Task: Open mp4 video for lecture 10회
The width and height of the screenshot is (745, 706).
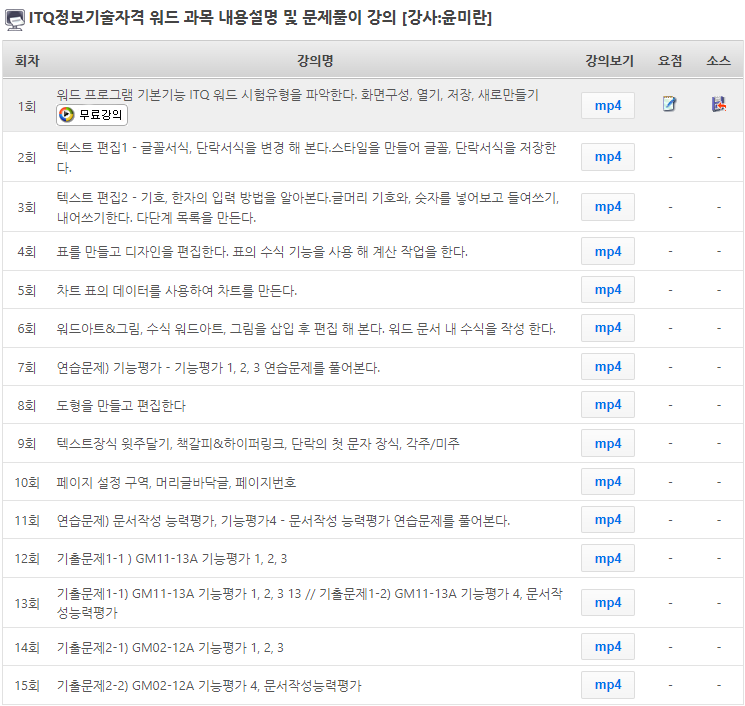Action: coord(608,482)
